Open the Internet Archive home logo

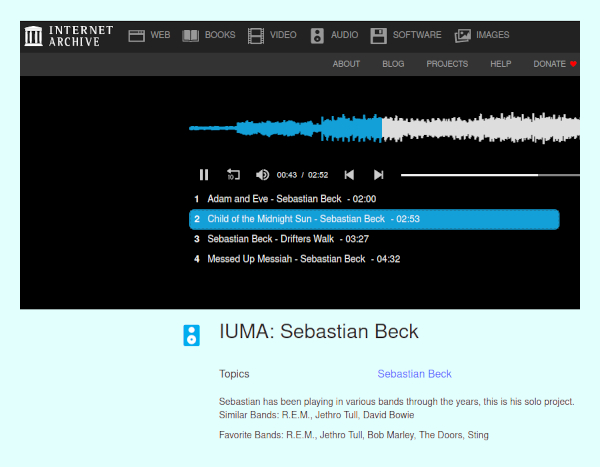(69, 36)
